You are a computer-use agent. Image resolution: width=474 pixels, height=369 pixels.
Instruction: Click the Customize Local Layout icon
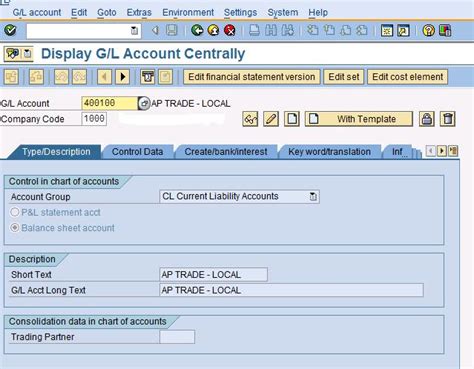click(x=445, y=30)
